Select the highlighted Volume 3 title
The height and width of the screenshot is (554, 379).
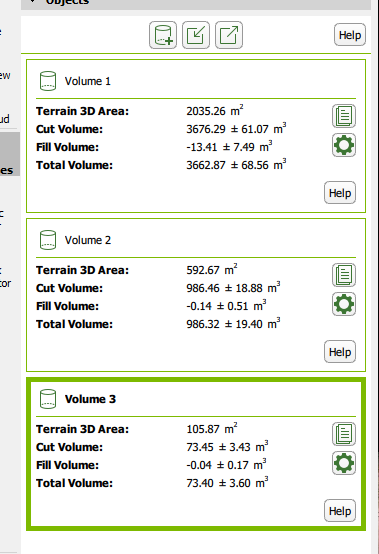point(90,399)
